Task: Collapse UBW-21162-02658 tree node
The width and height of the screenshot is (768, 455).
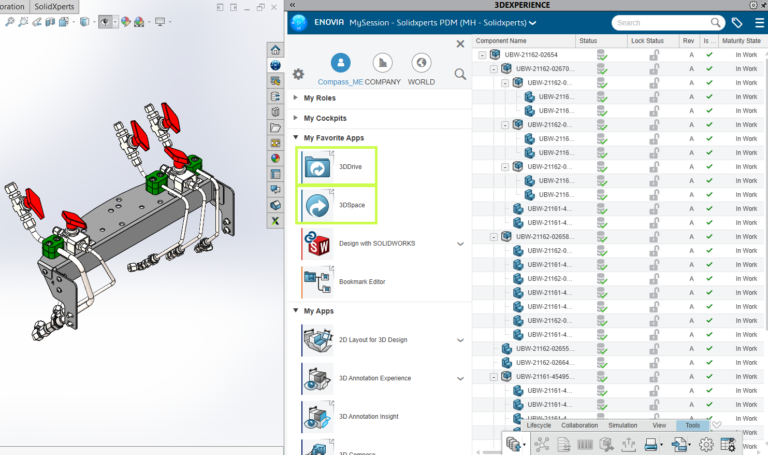Action: coord(494,237)
